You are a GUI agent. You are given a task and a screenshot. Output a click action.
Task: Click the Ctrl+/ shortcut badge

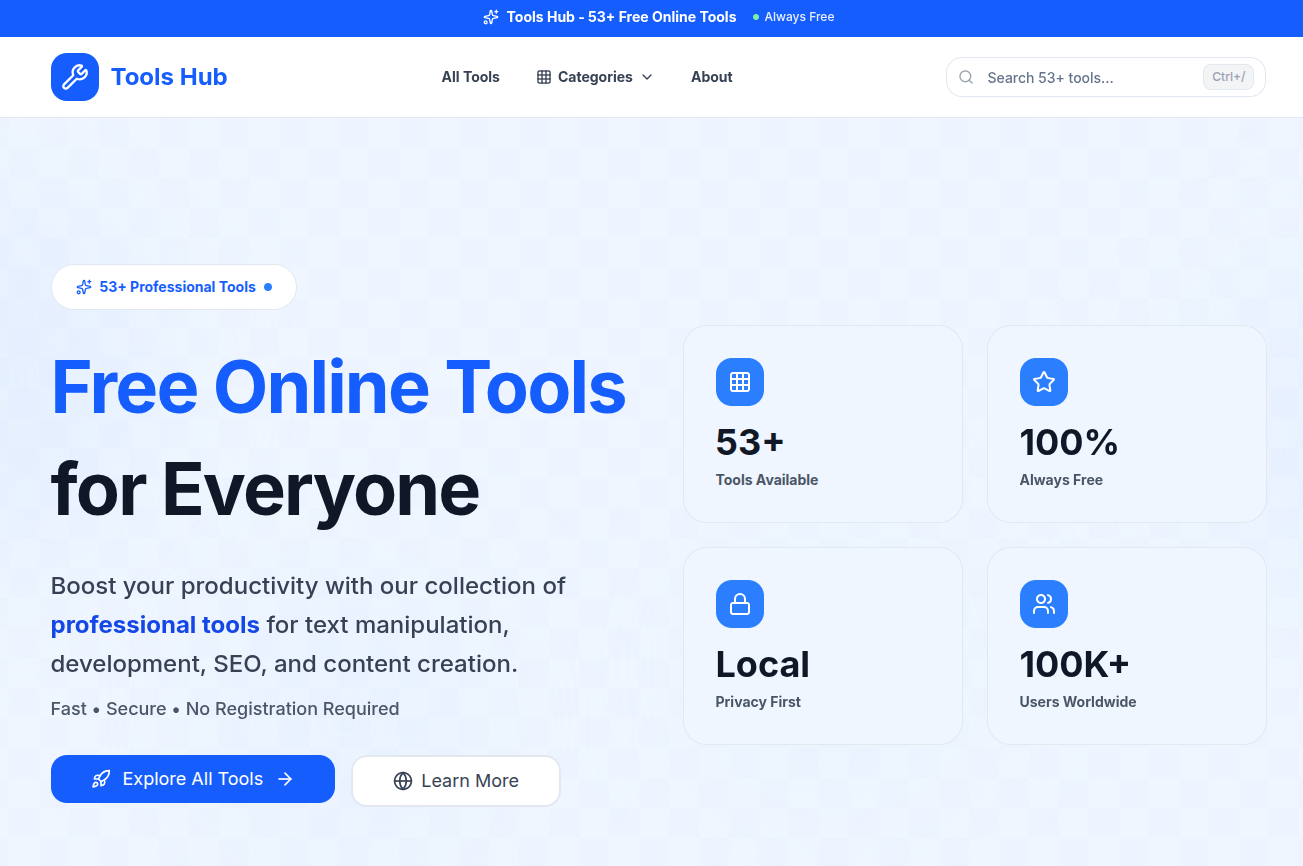tap(1227, 77)
